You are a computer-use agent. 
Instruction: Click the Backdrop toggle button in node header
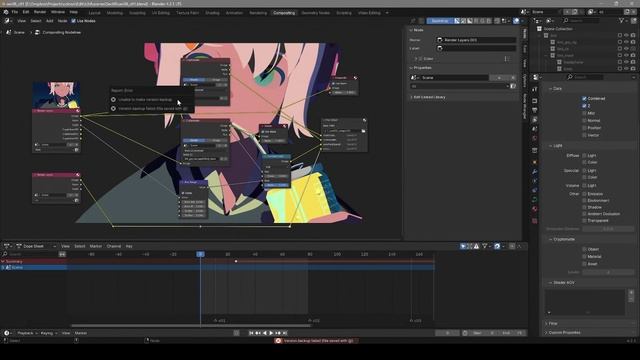pyautogui.click(x=439, y=21)
